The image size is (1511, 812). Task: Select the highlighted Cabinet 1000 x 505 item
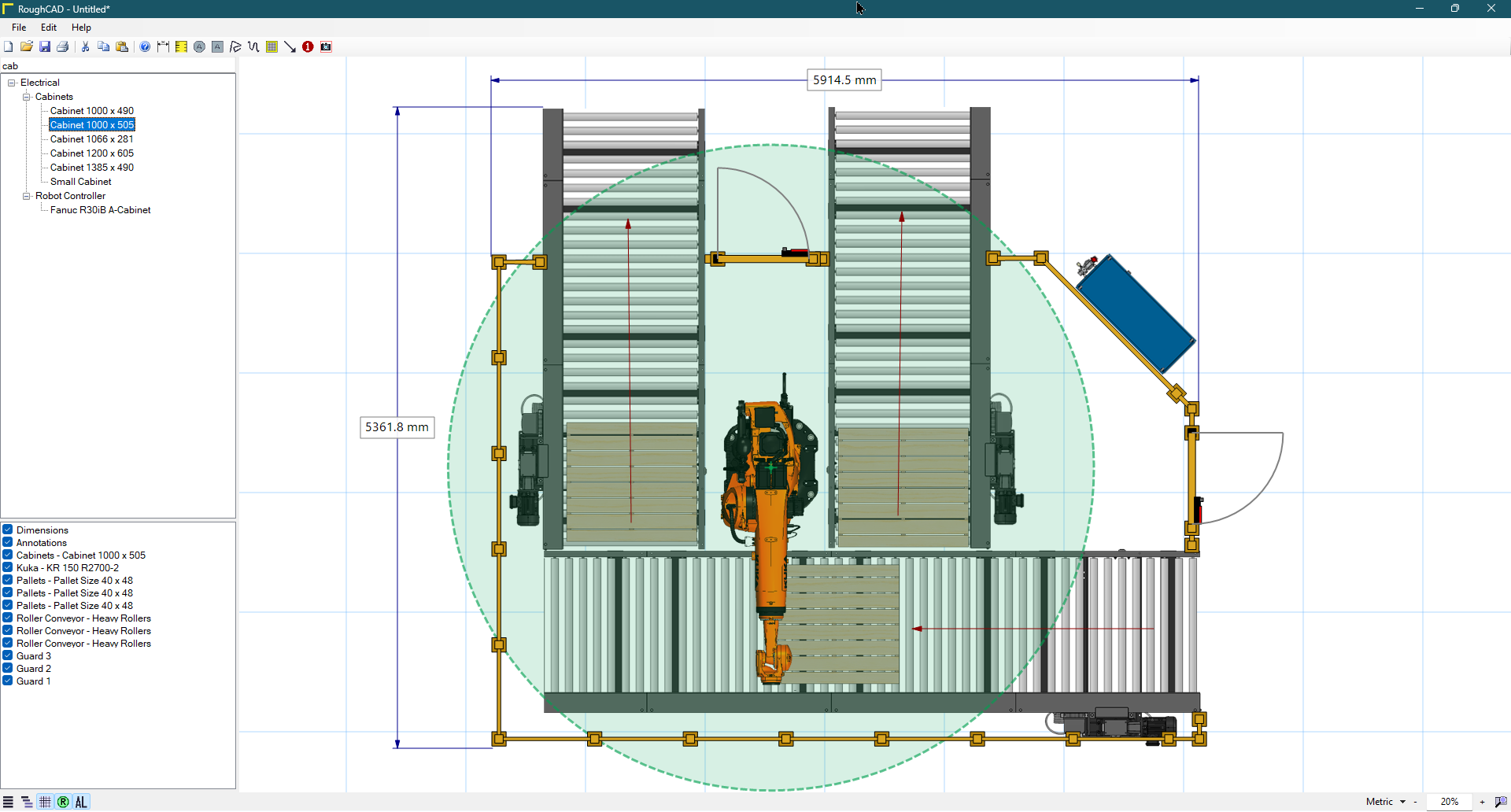92,125
